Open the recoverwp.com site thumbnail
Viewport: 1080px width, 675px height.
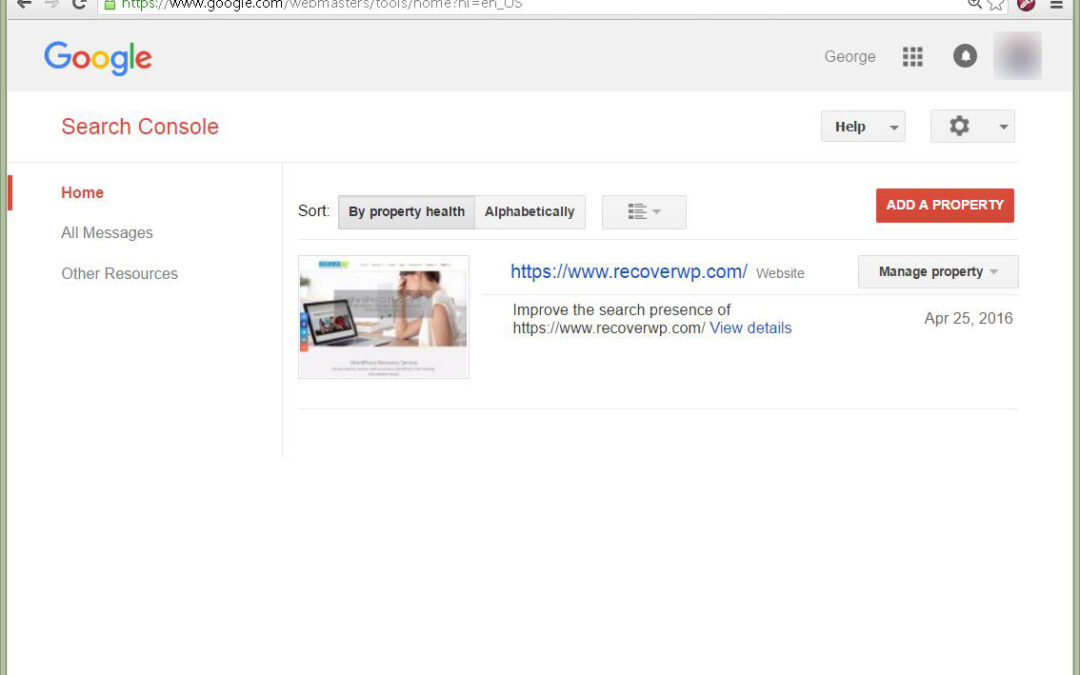click(x=384, y=317)
